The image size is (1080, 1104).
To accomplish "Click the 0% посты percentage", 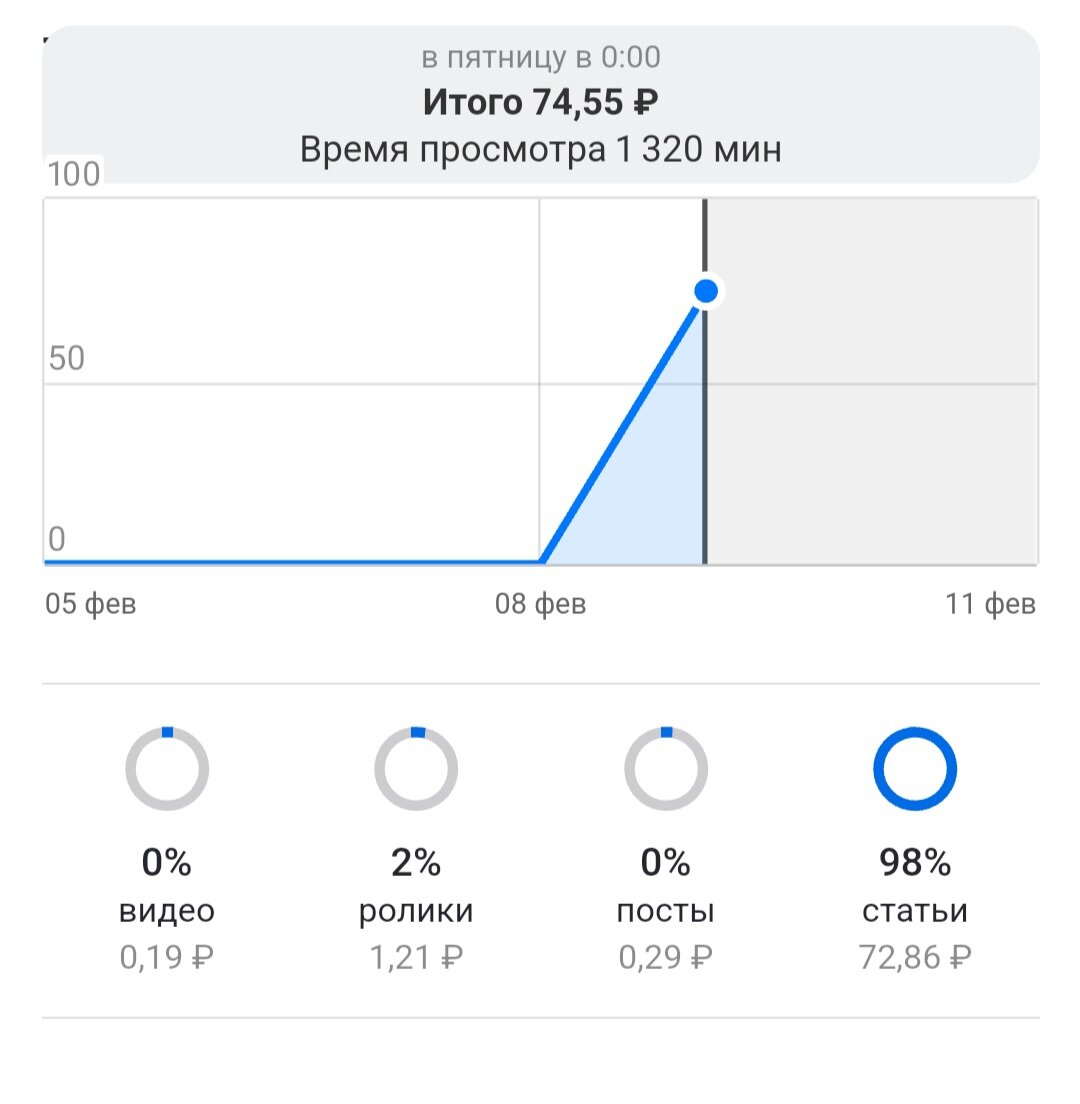I will pyautogui.click(x=666, y=862).
